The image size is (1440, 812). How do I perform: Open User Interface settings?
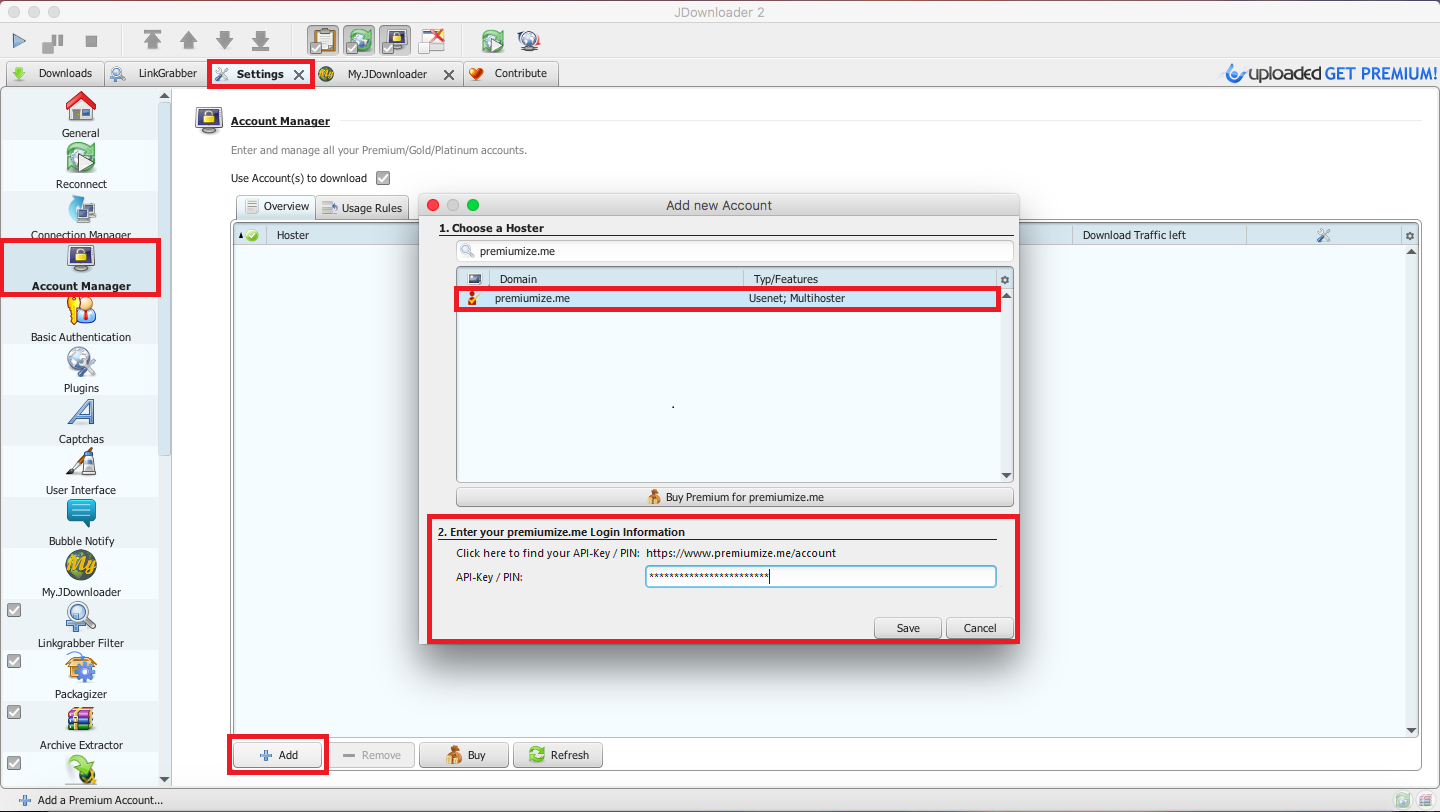pyautogui.click(x=80, y=472)
